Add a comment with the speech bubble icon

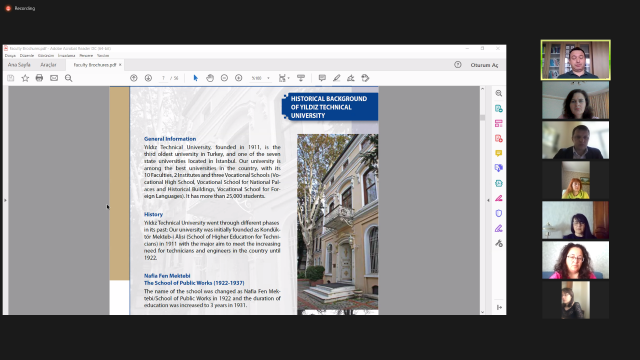(x=322, y=78)
